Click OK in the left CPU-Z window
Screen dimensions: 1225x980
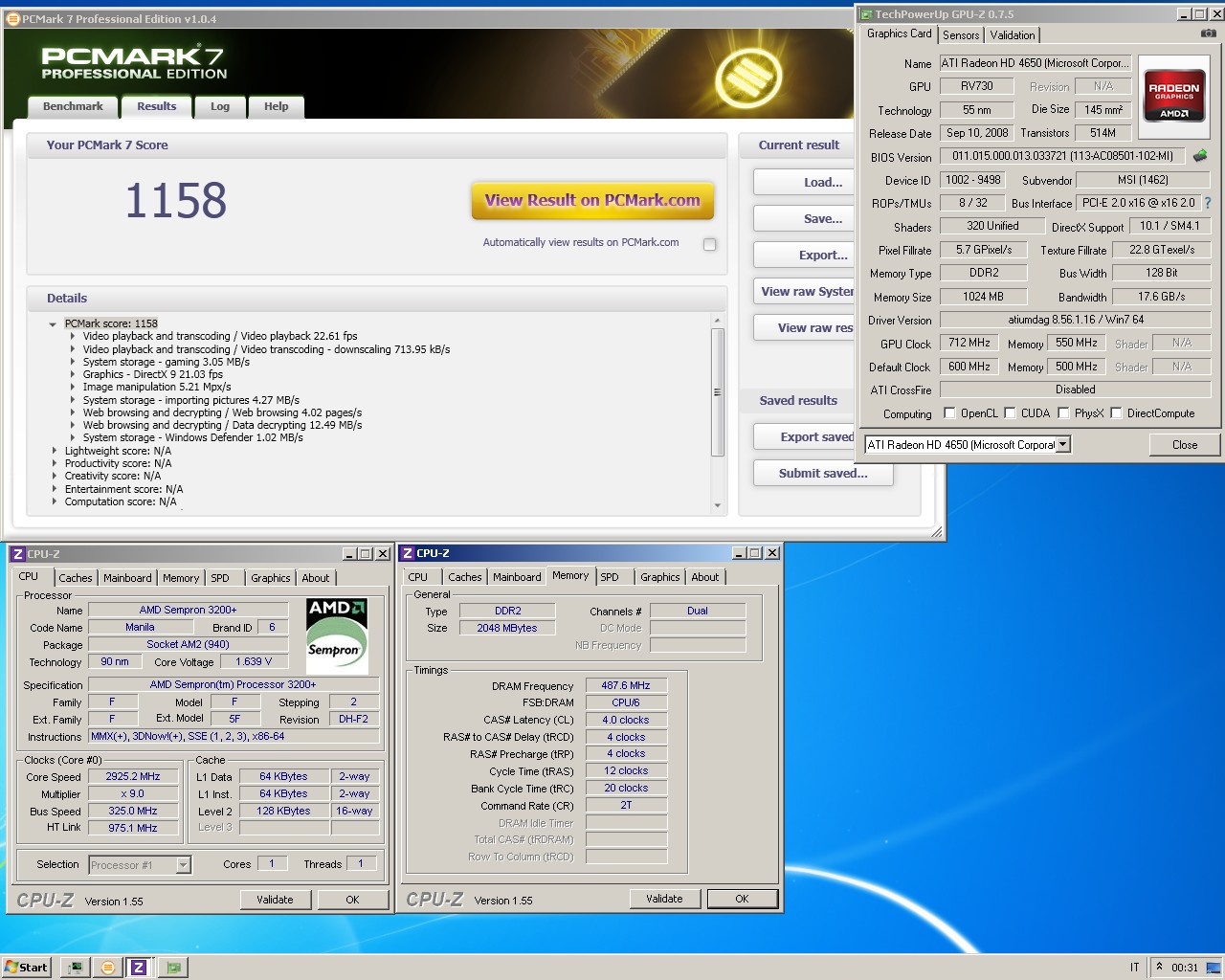tap(352, 900)
